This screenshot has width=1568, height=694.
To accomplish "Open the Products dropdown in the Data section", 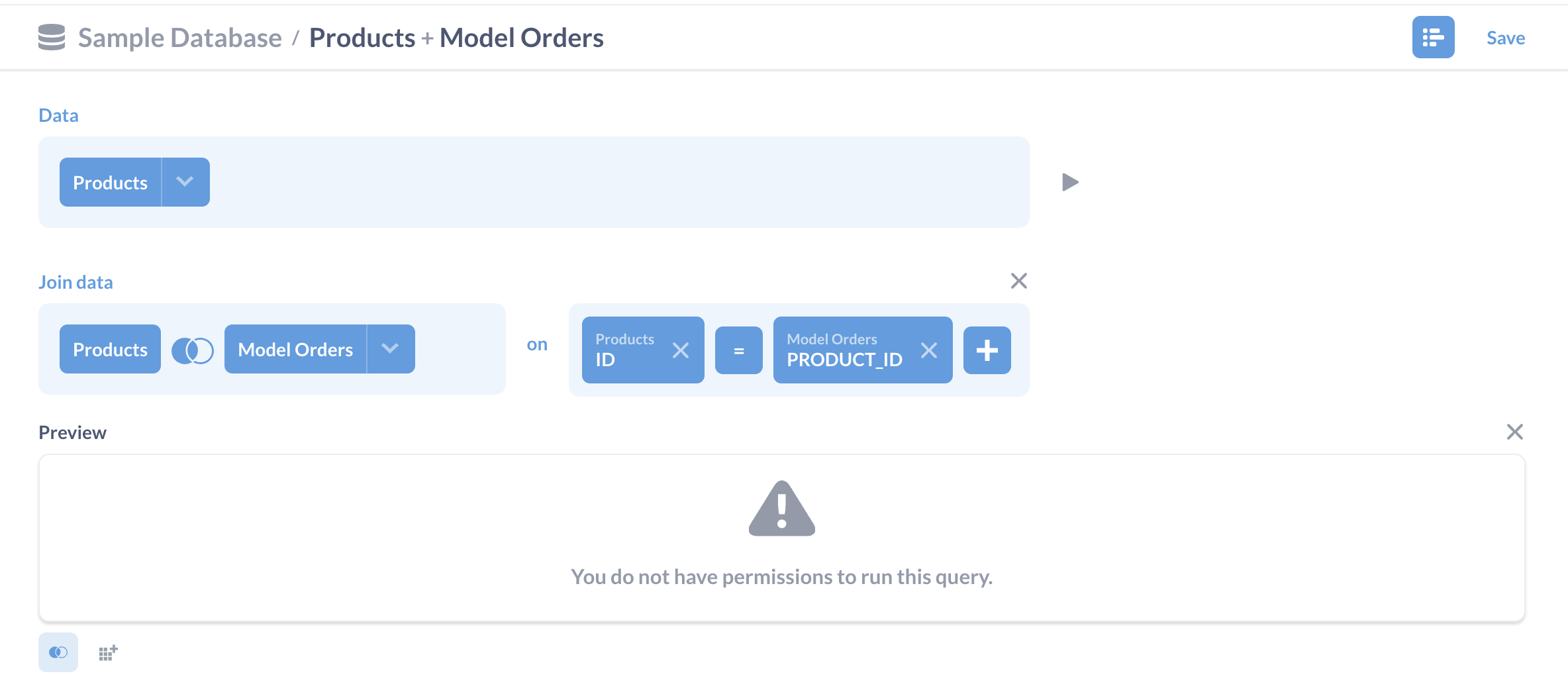I will tap(185, 181).
